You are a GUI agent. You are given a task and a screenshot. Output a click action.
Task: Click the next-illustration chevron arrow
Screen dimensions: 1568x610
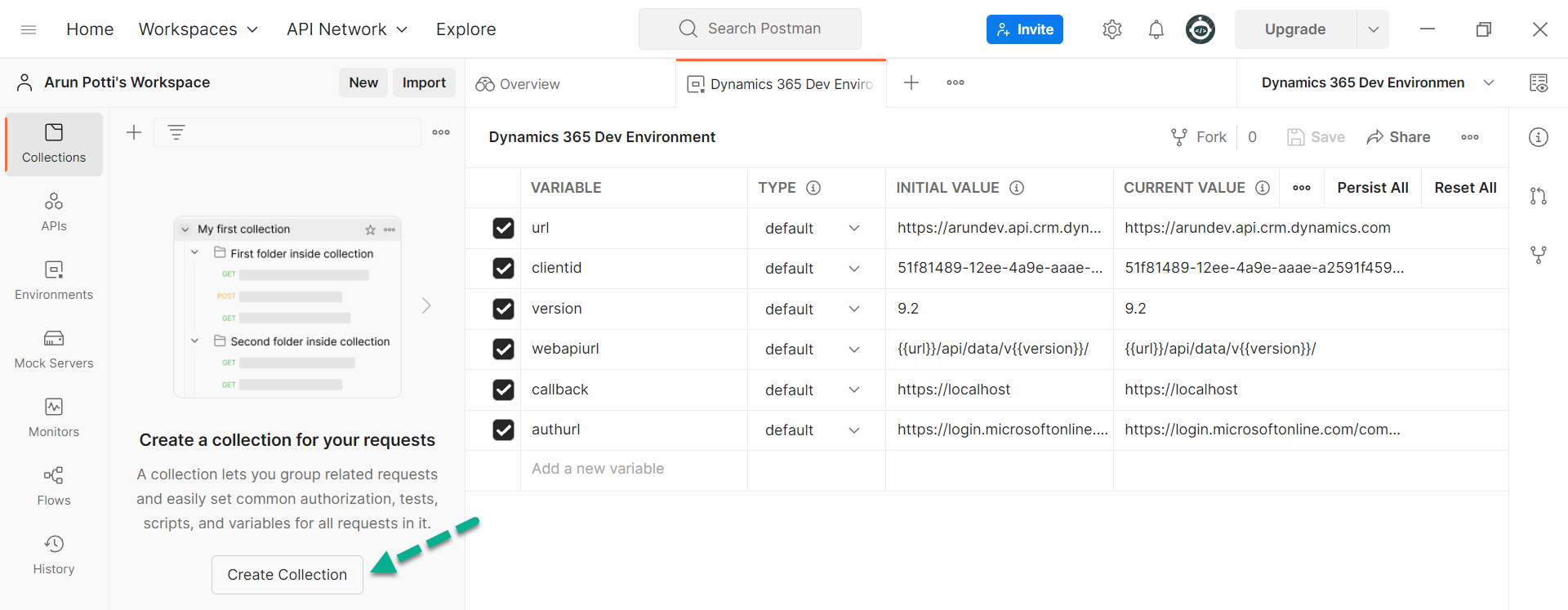coord(425,305)
